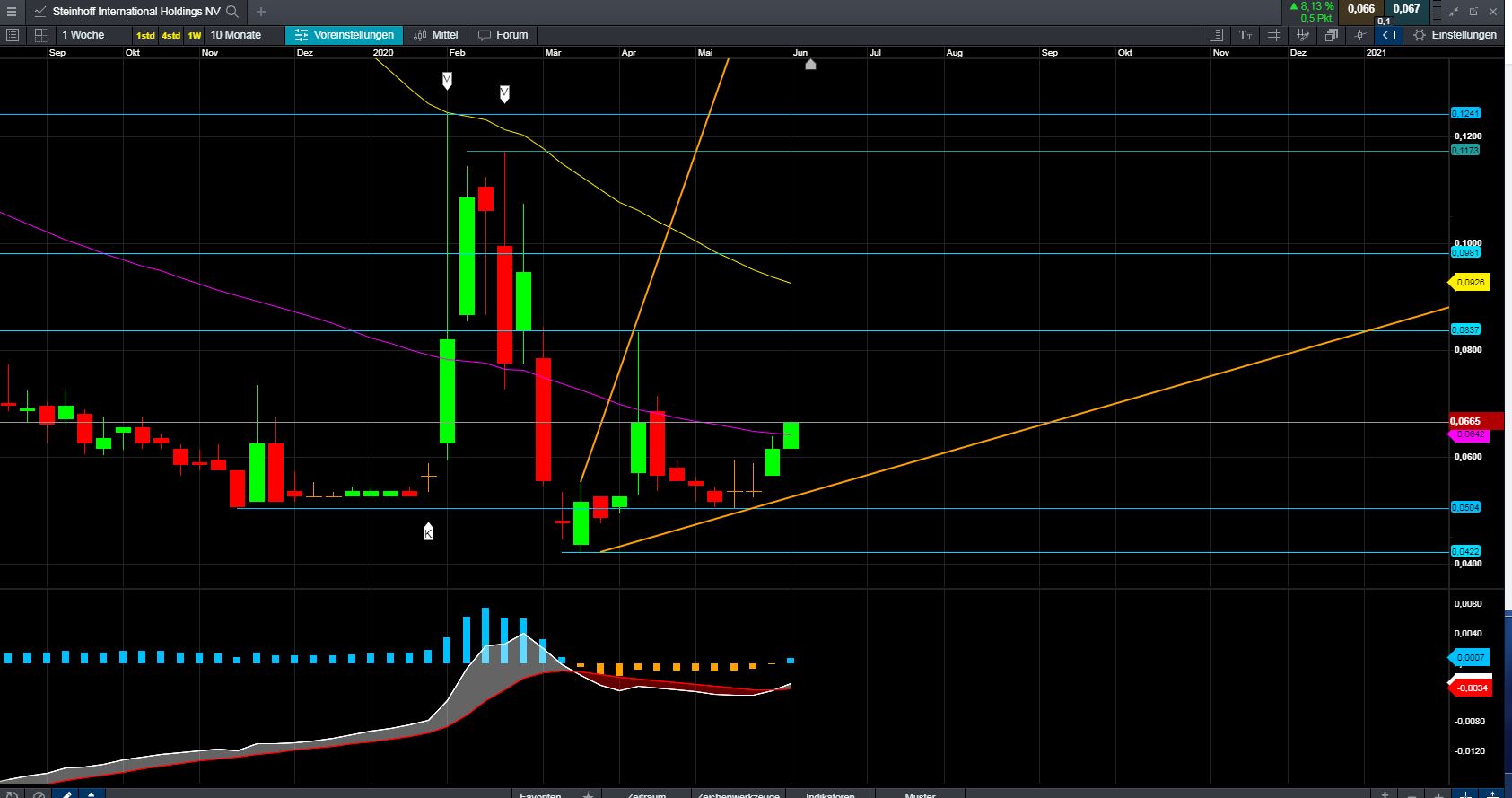Toggle the price scale alignment icon
Image resolution: width=1512 pixels, height=798 pixels.
(1217, 35)
